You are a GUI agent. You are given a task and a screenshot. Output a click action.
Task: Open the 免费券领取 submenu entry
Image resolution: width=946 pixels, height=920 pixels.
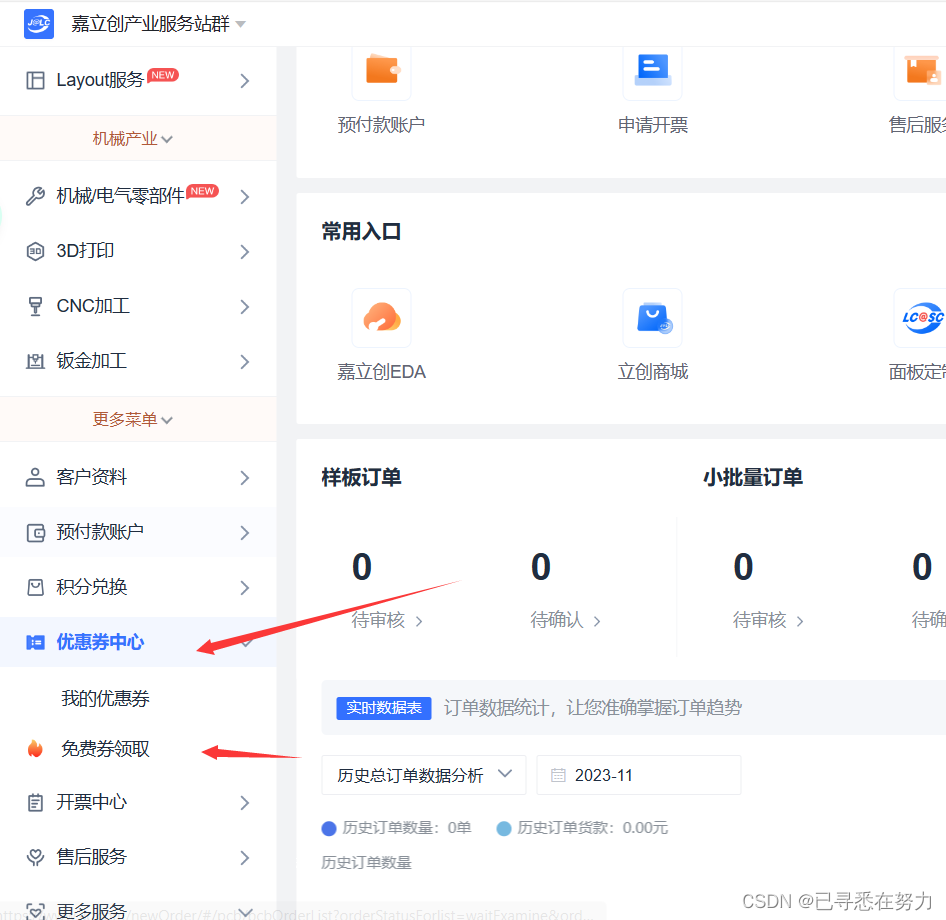click(106, 749)
